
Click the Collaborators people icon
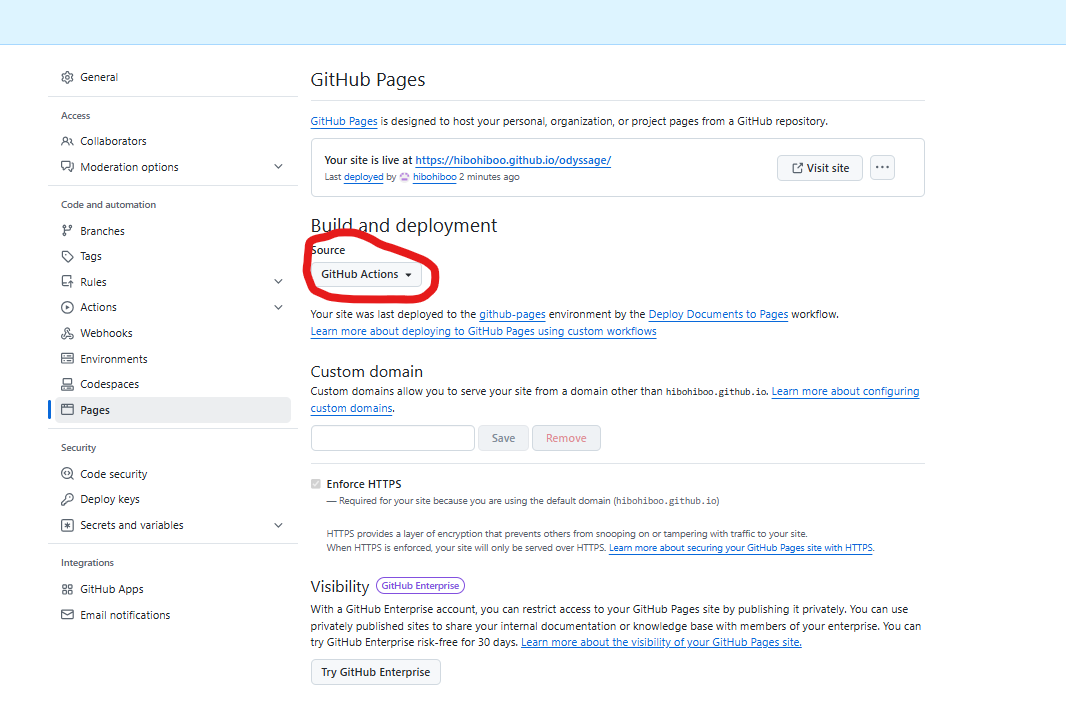click(x=67, y=141)
